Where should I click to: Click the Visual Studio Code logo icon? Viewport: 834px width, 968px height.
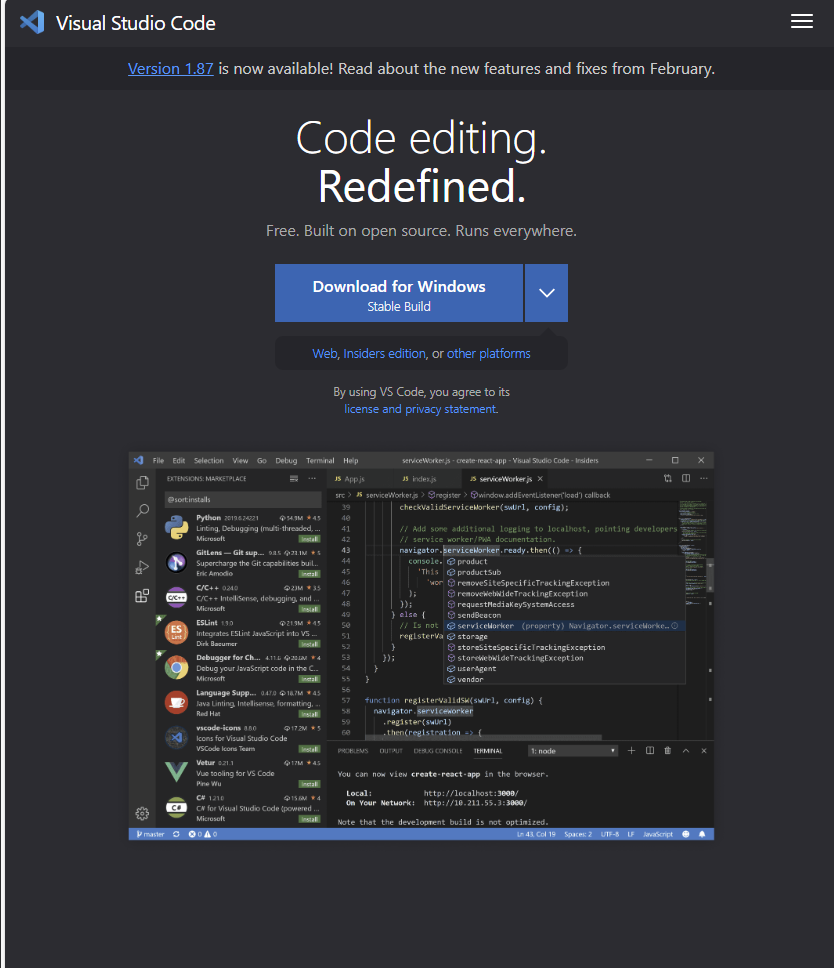[32, 23]
